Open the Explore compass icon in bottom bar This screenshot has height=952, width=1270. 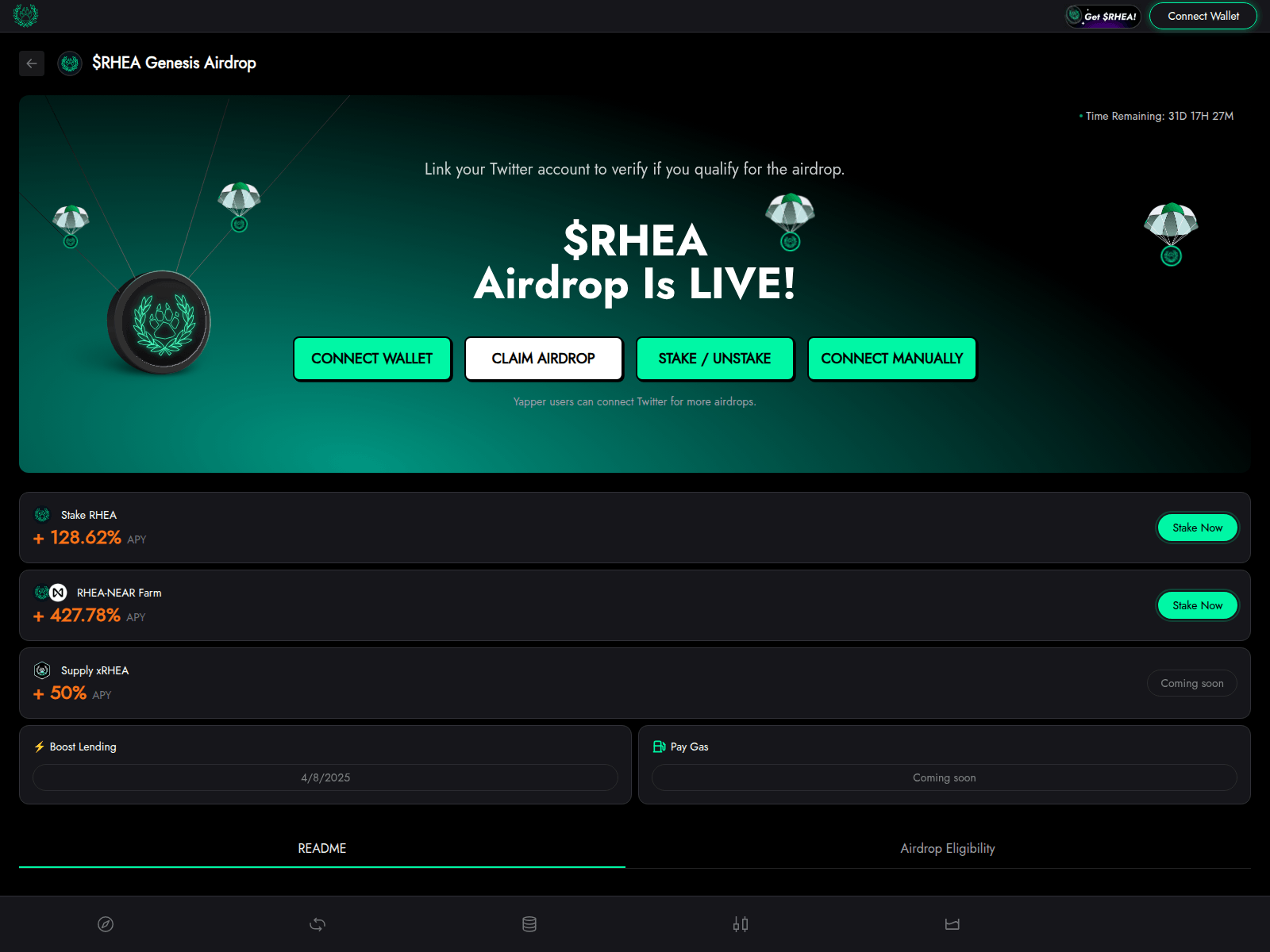click(x=106, y=923)
